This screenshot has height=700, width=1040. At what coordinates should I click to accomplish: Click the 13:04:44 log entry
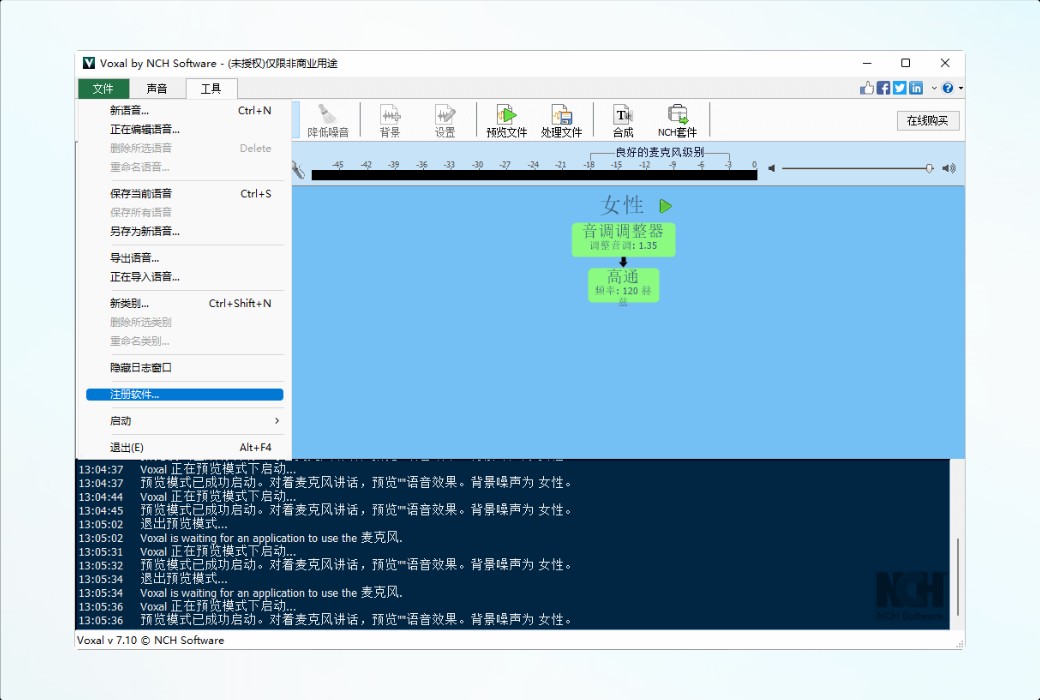[187, 497]
